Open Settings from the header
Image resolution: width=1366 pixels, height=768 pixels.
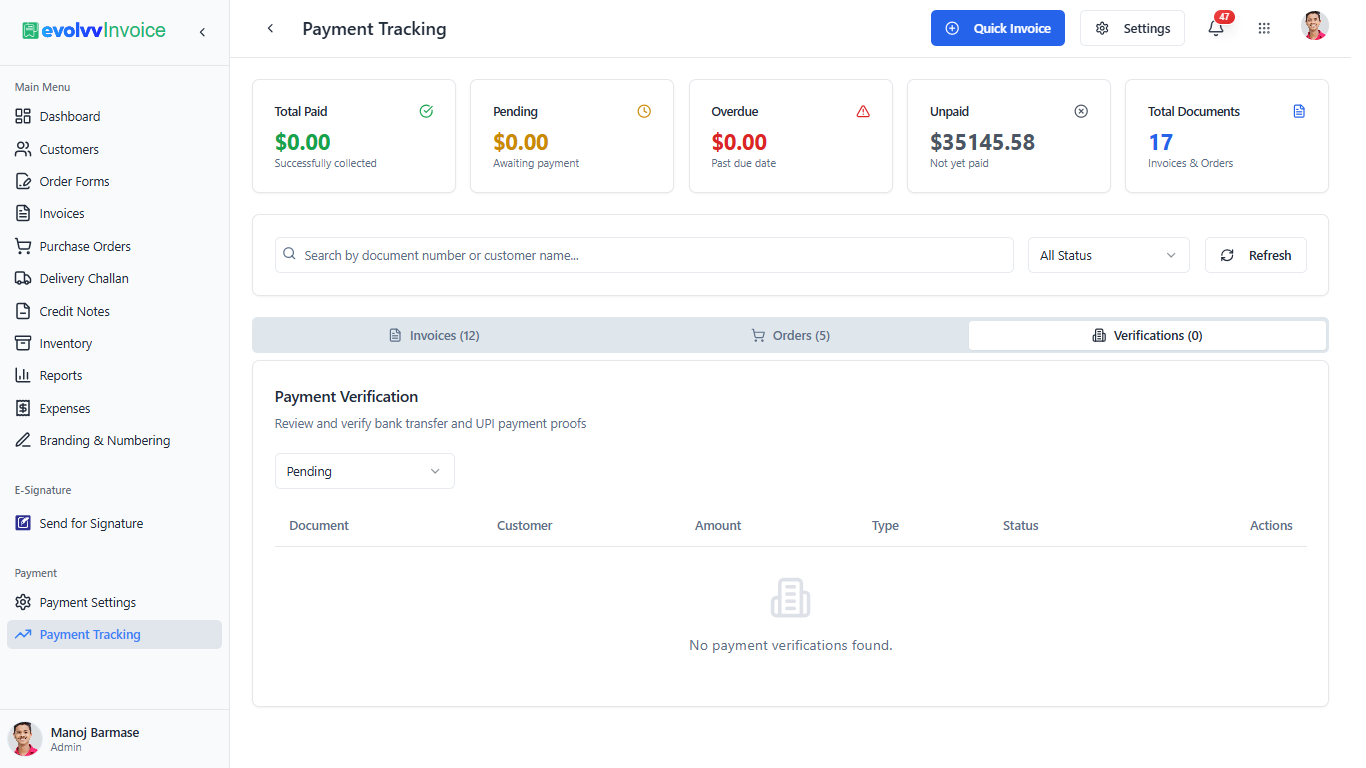point(1132,28)
